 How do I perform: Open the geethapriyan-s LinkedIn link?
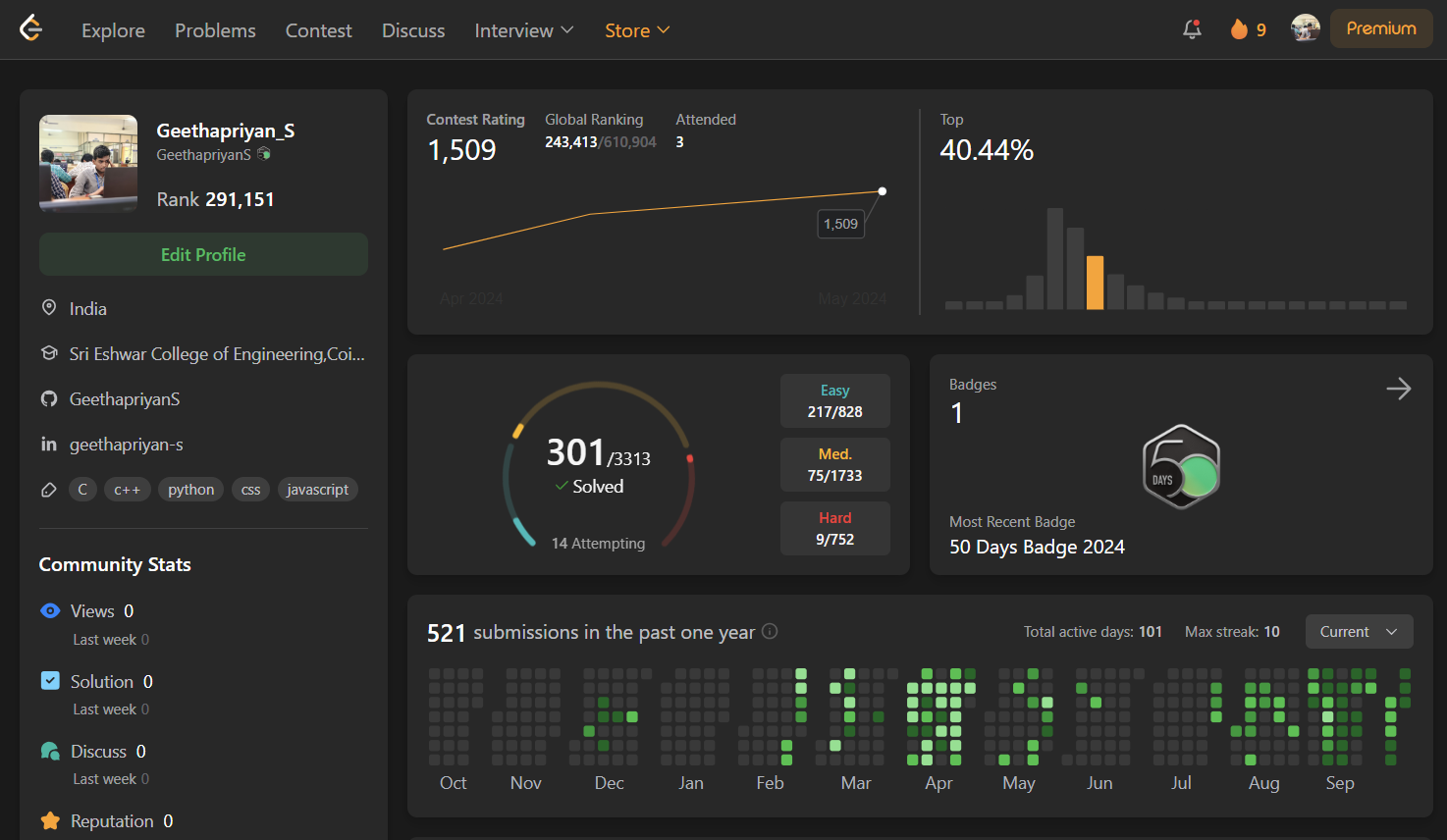[126, 444]
